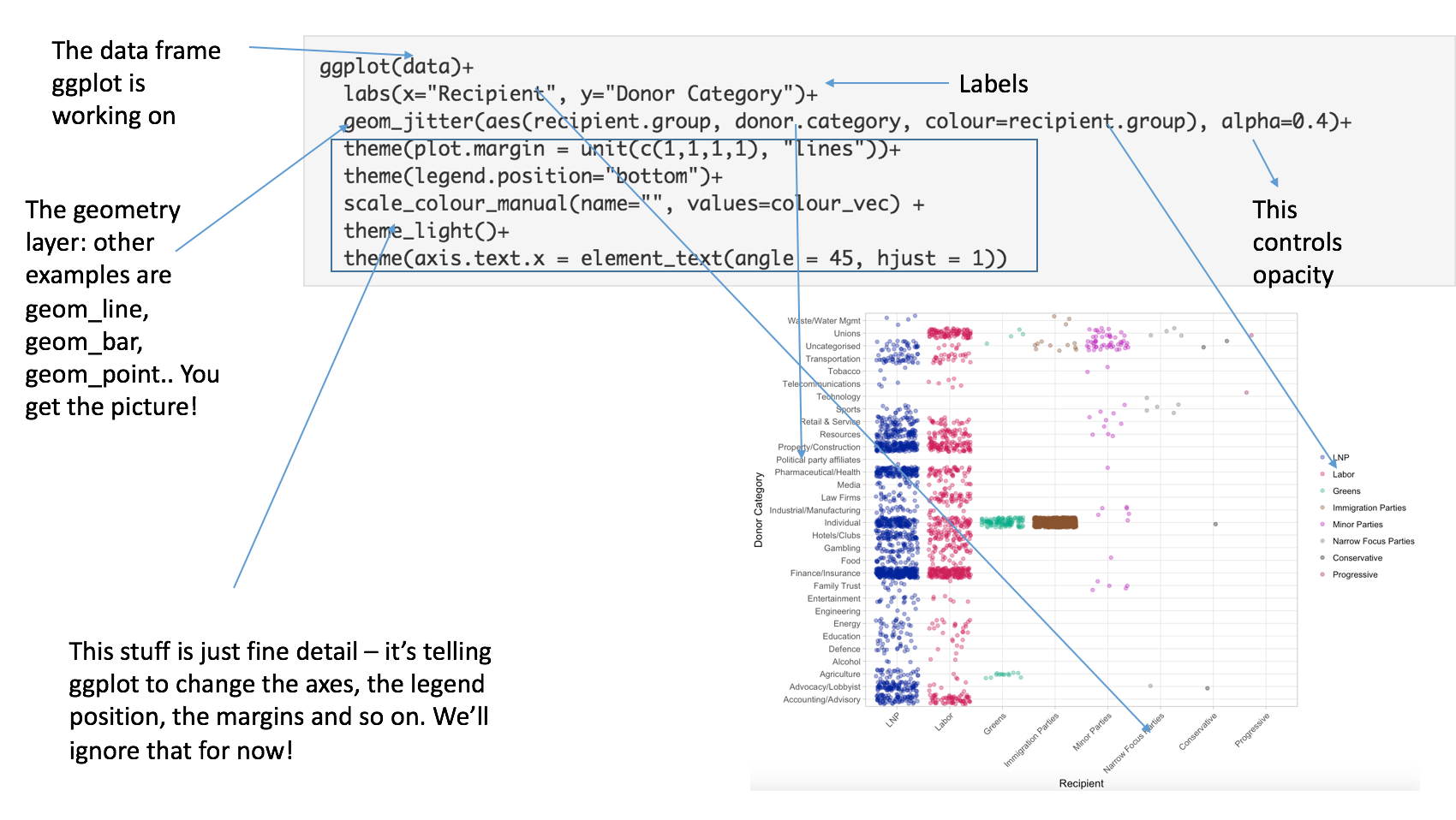The height and width of the screenshot is (820, 1456).
Task: Click the Gambling category label
Action: (842, 548)
